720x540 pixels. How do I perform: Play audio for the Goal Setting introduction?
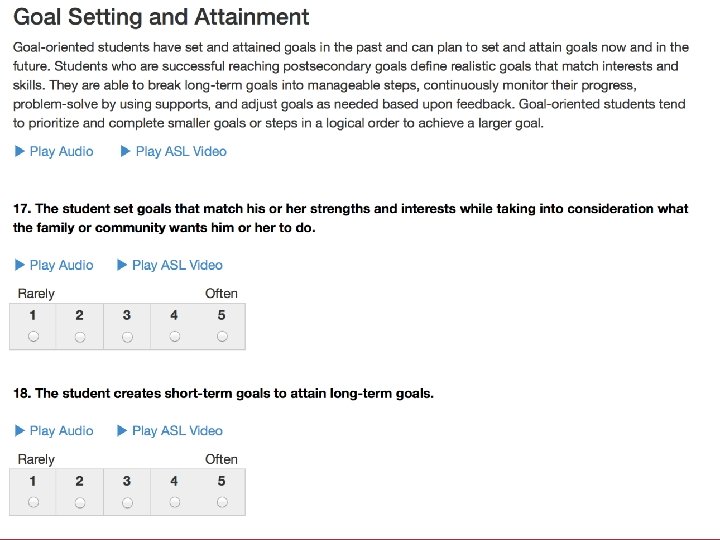pos(54,152)
